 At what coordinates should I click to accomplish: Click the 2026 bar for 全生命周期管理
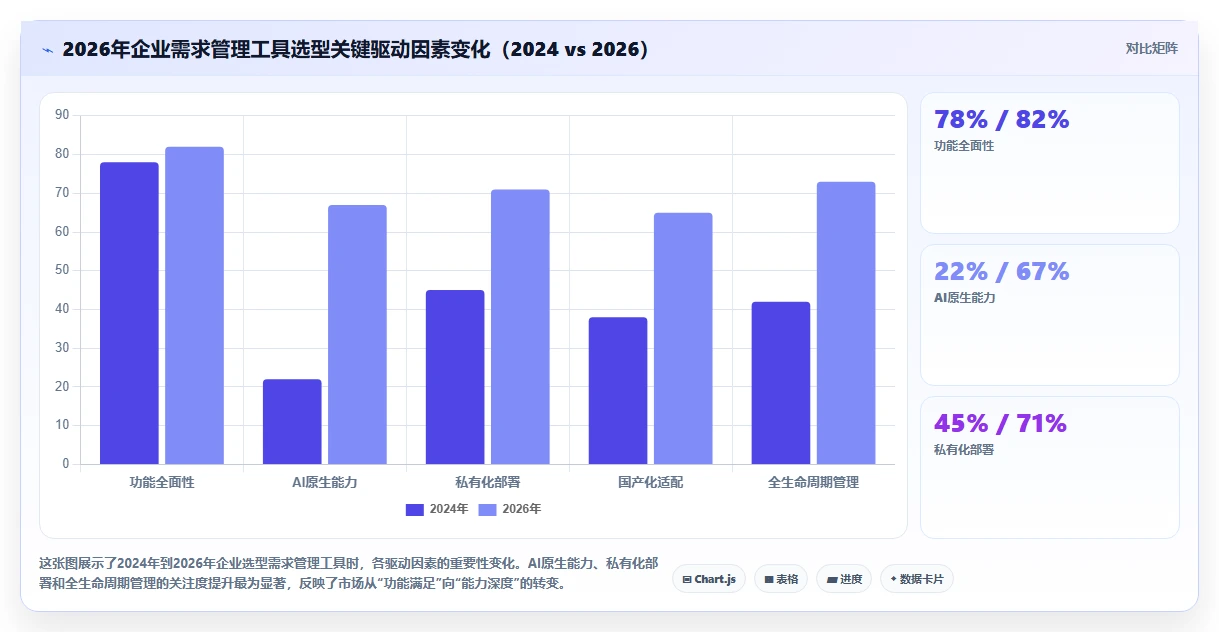pyautogui.click(x=846, y=323)
